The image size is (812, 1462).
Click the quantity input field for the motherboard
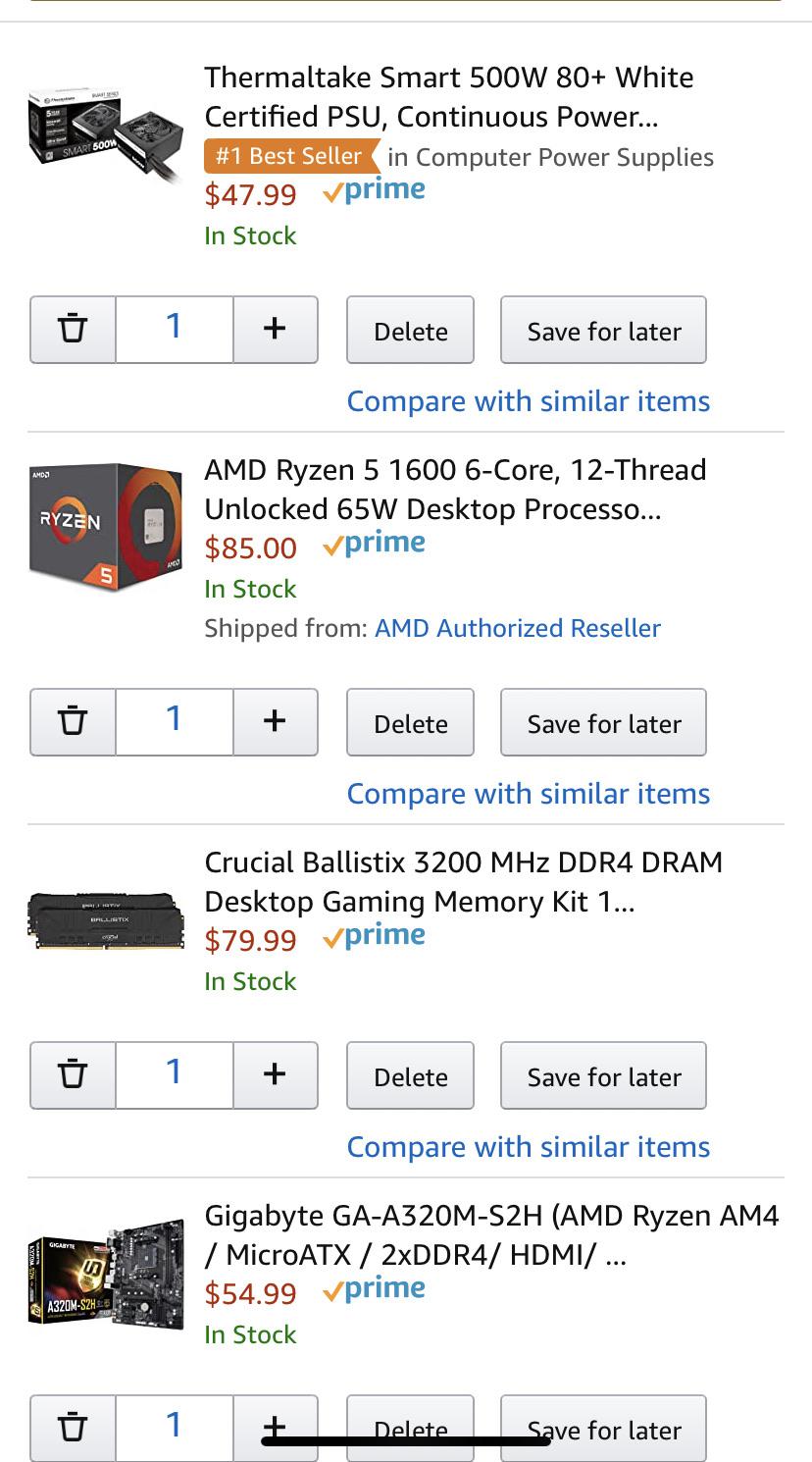coord(174,1428)
